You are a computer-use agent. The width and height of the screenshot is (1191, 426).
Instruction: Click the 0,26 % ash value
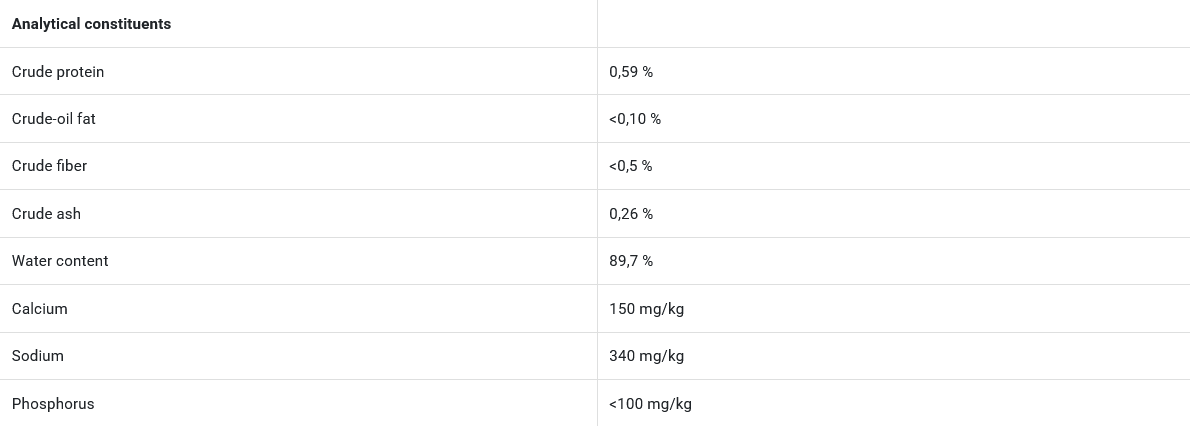coord(631,214)
